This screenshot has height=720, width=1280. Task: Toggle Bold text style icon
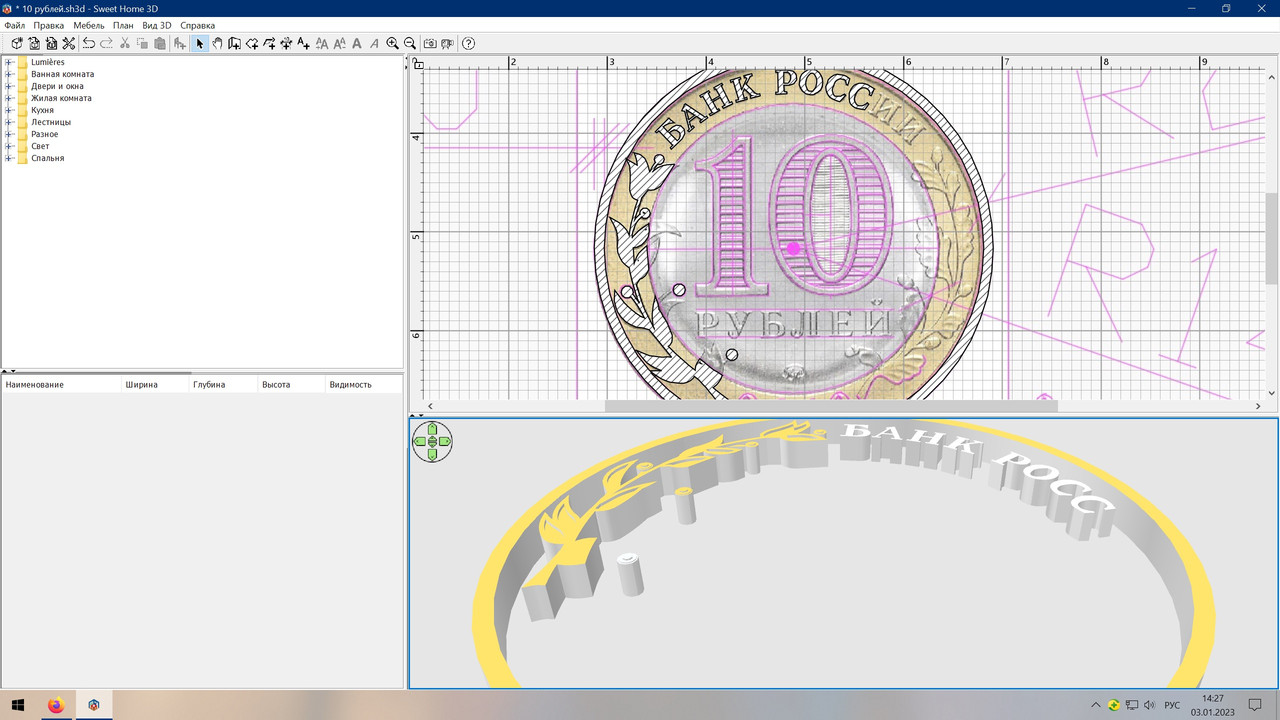click(357, 43)
